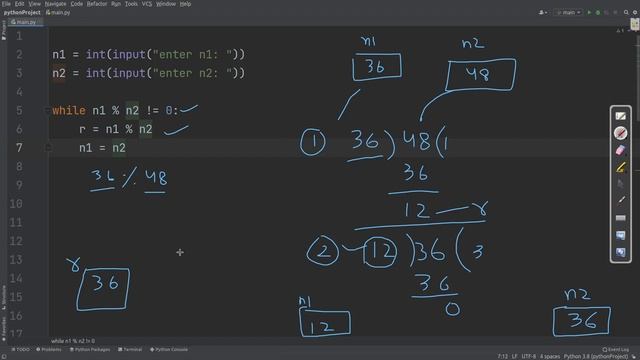Screen dimensions: 640x360
Task: Open the Refactor menu
Action: pos(97,4)
